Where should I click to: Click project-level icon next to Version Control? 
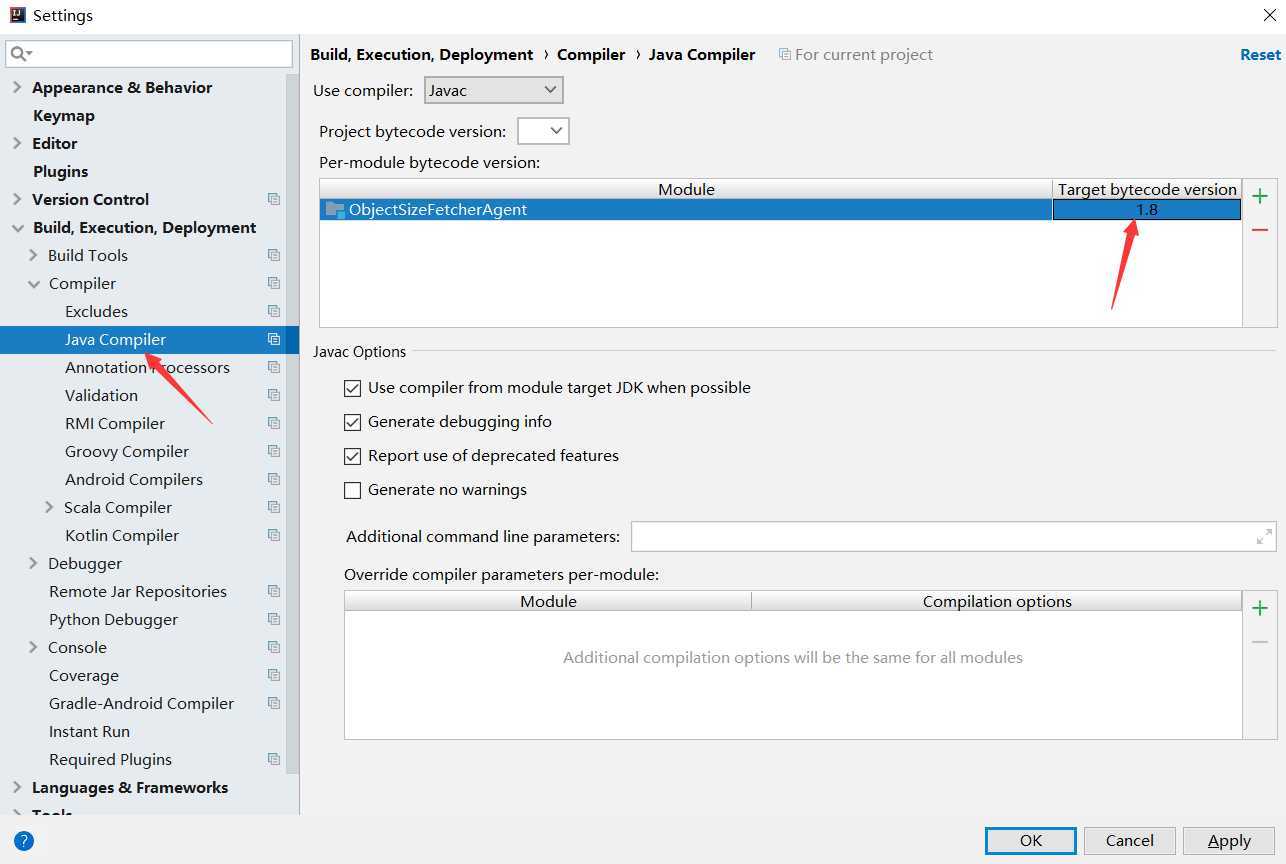[274, 199]
